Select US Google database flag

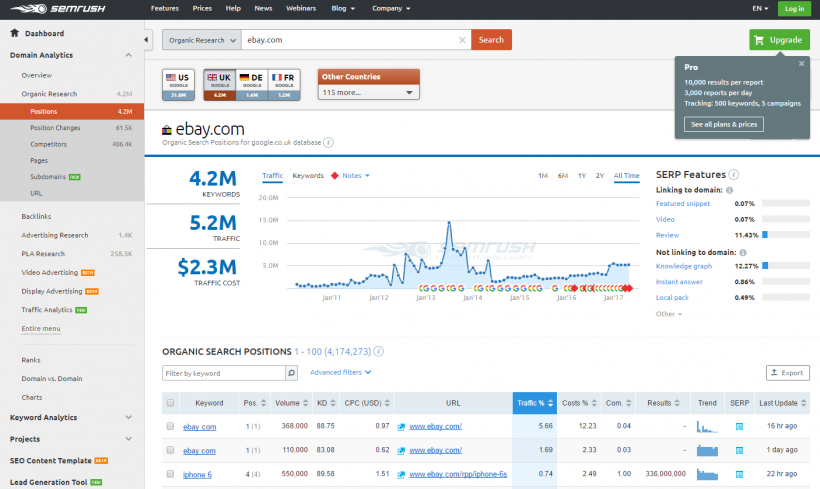[x=178, y=85]
